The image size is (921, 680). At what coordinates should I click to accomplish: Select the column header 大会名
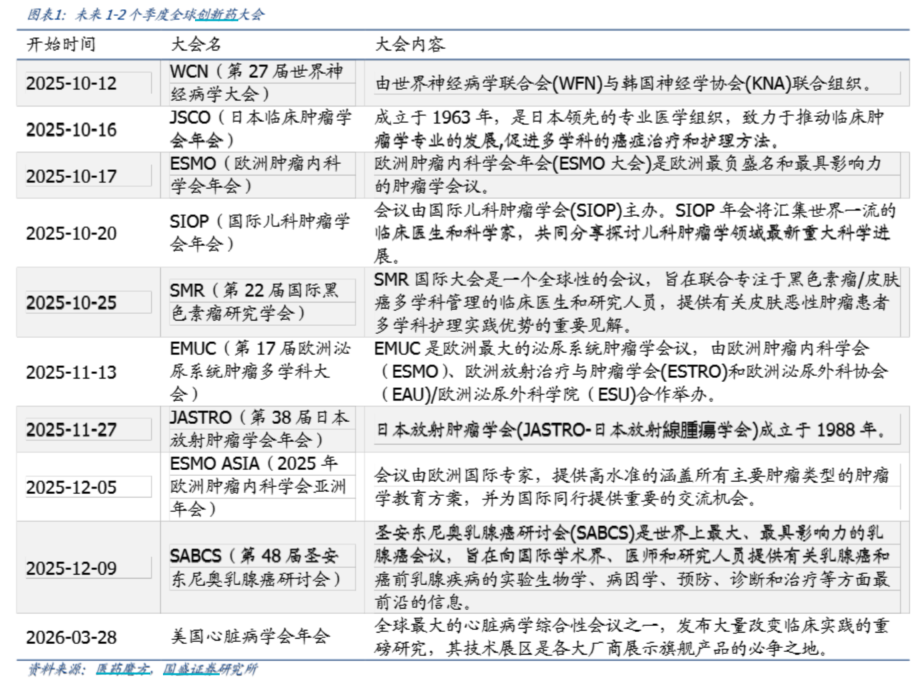(196, 44)
